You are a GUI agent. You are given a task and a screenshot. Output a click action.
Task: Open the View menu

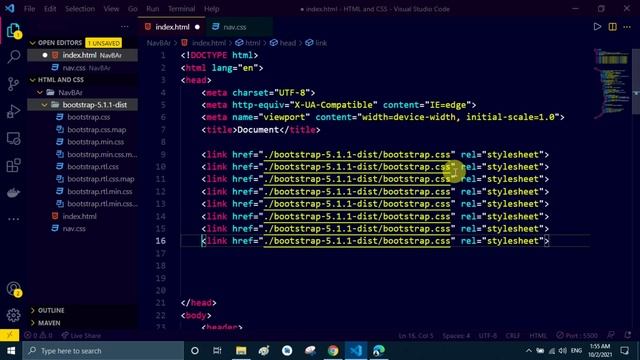[x=111, y=9]
